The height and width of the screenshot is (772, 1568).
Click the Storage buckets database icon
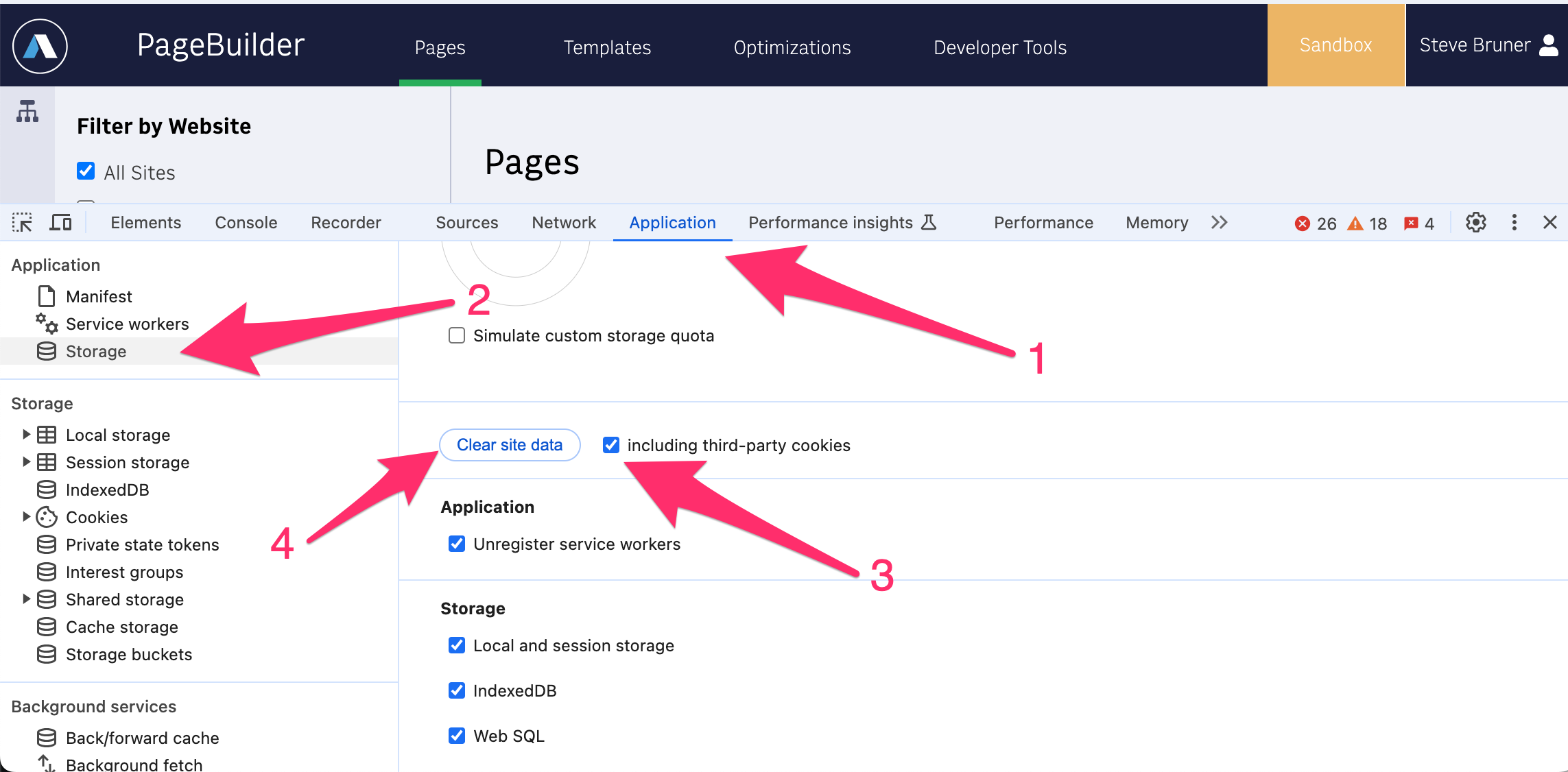[47, 654]
